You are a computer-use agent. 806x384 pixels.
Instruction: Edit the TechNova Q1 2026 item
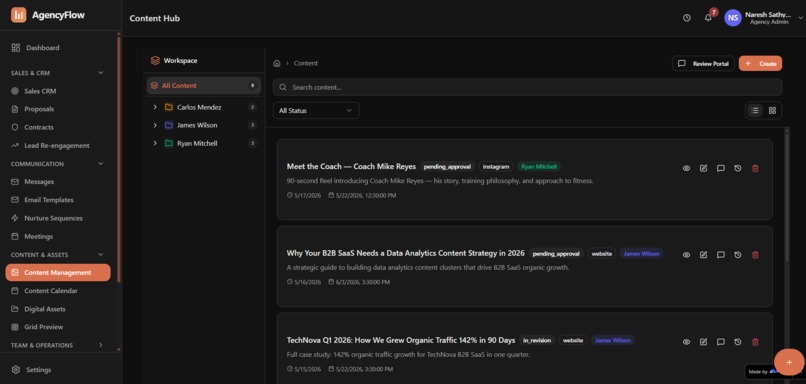tap(703, 342)
